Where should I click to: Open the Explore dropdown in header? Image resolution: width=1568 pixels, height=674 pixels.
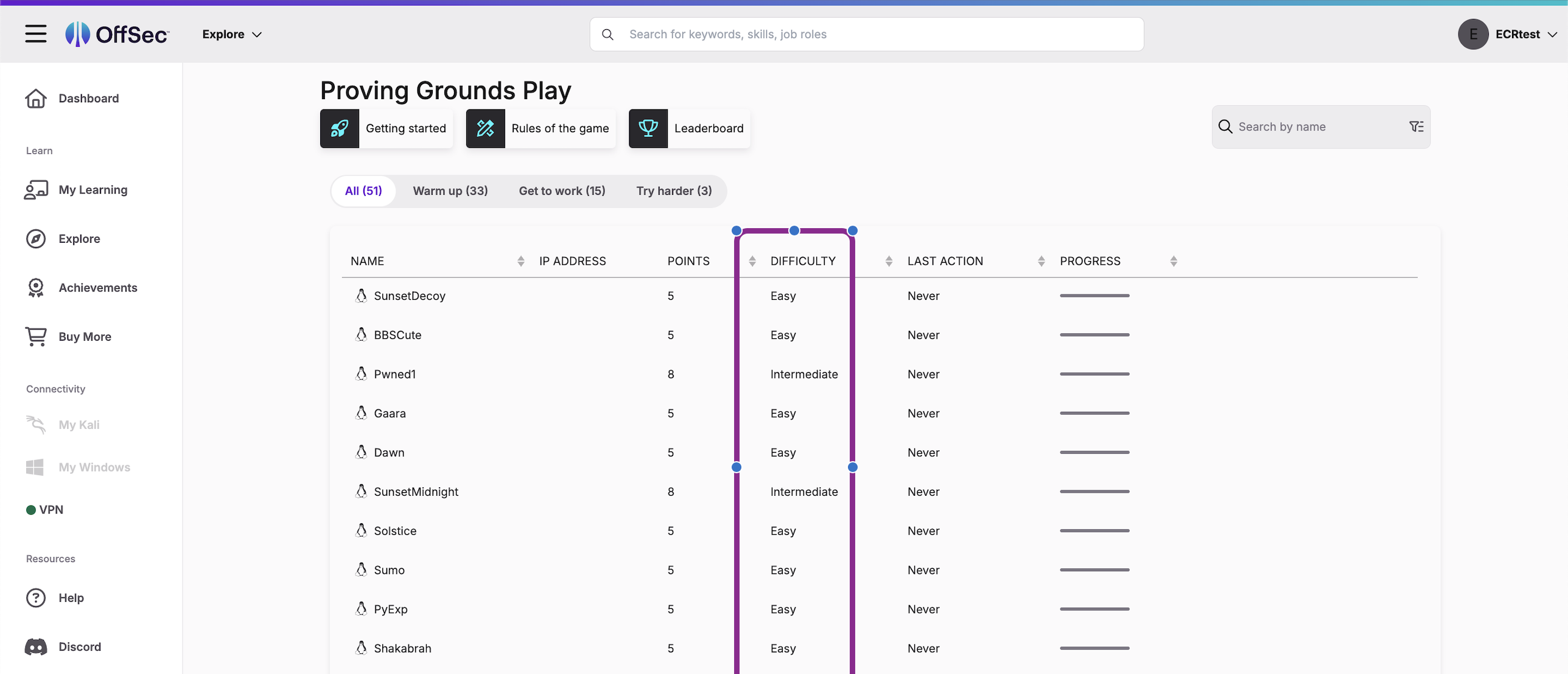[x=232, y=34]
